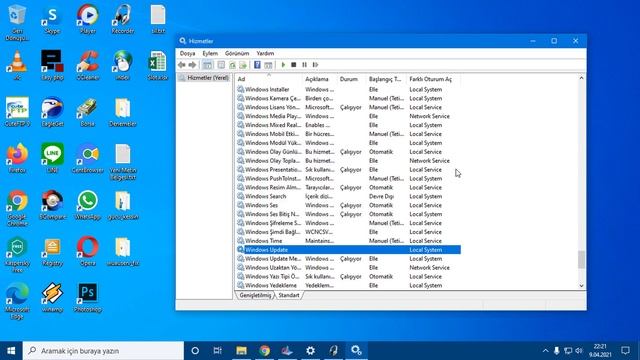This screenshot has height=360, width=640.
Task: Click the Export List toolbar icon
Action: click(x=243, y=65)
